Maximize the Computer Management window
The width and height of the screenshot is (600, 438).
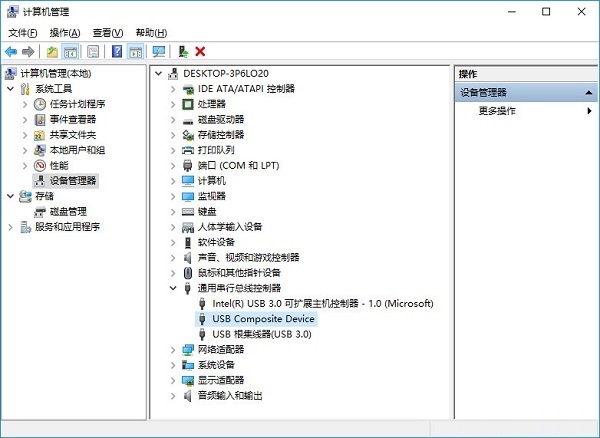[546, 11]
